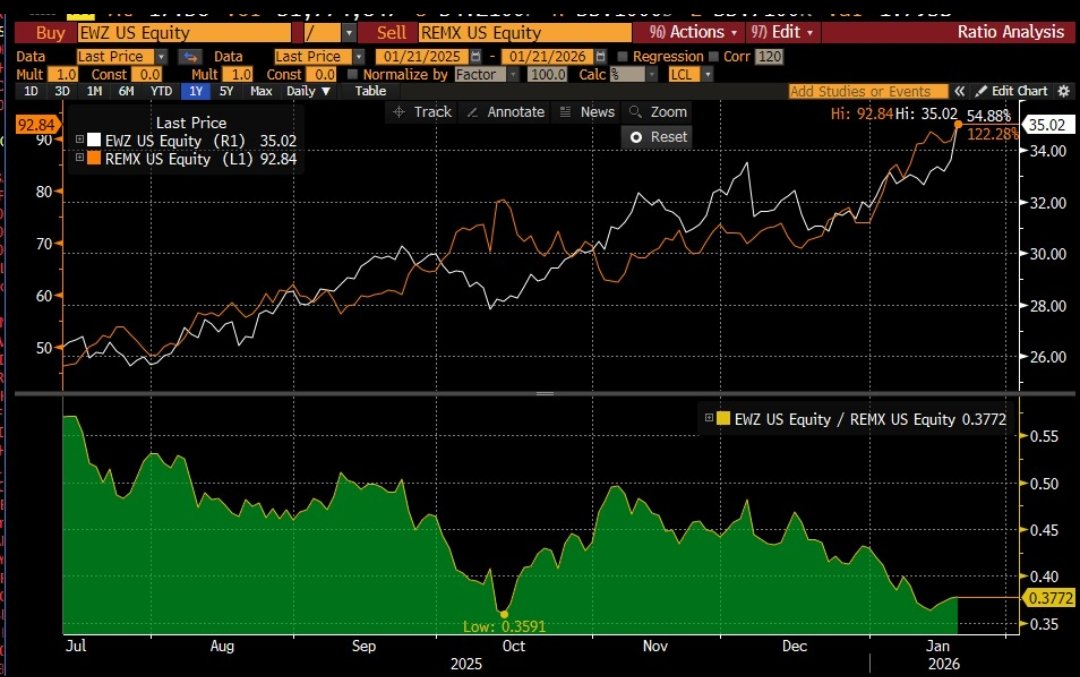Switch to the Table view
This screenshot has width=1080, height=677.
point(371,91)
